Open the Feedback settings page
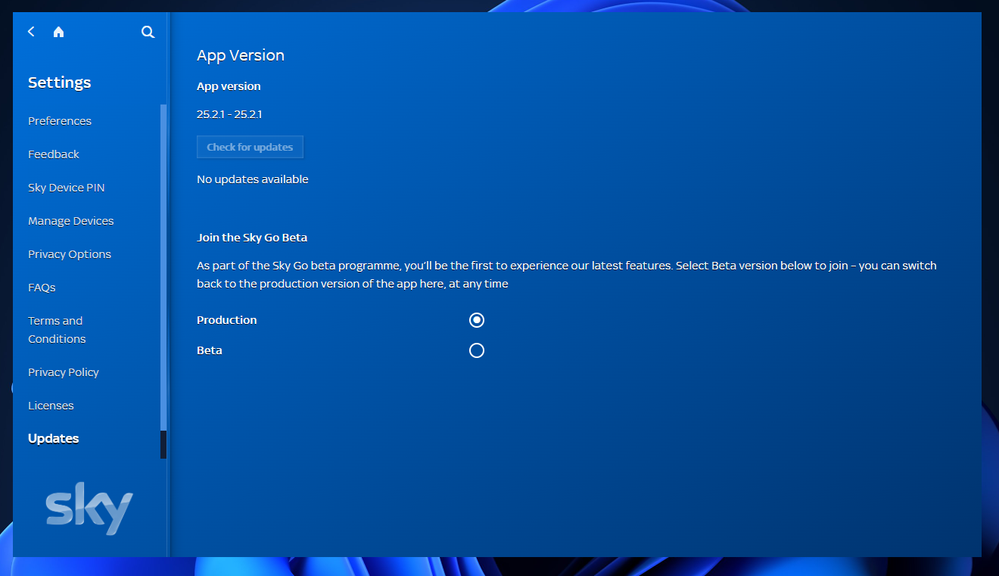 53,154
